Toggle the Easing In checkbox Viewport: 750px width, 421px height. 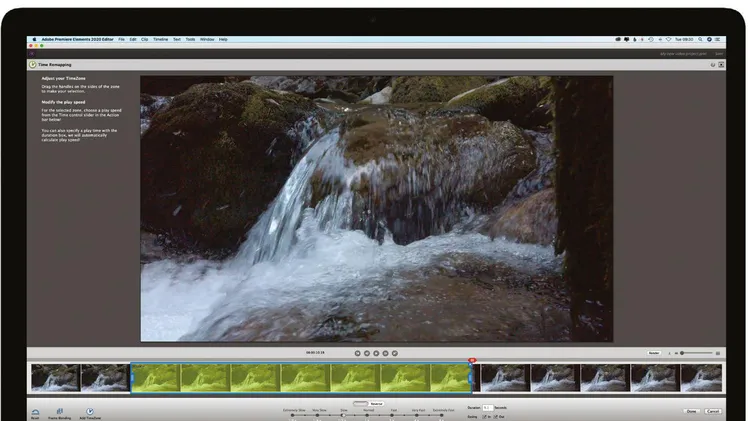pyautogui.click(x=485, y=417)
